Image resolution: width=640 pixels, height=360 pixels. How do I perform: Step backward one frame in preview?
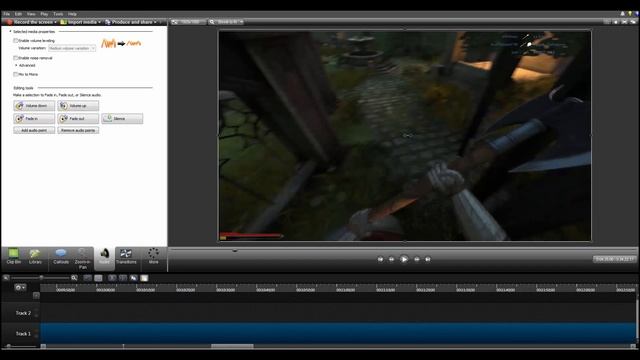(391, 259)
